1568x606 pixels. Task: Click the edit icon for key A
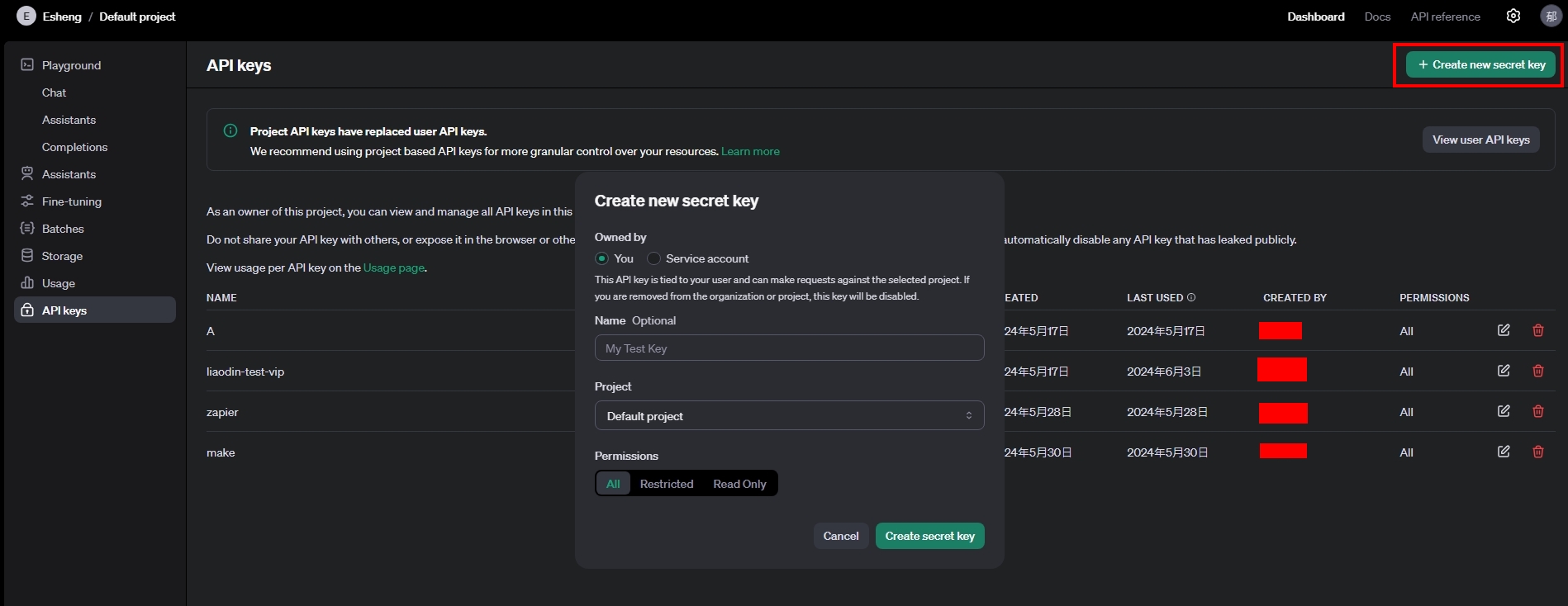point(1504,330)
